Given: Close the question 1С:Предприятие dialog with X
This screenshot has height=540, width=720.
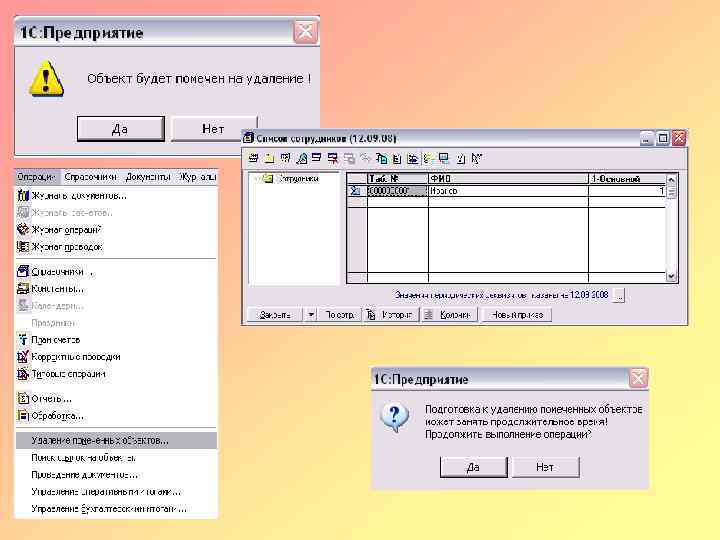Looking at the screenshot, I should [x=638, y=378].
